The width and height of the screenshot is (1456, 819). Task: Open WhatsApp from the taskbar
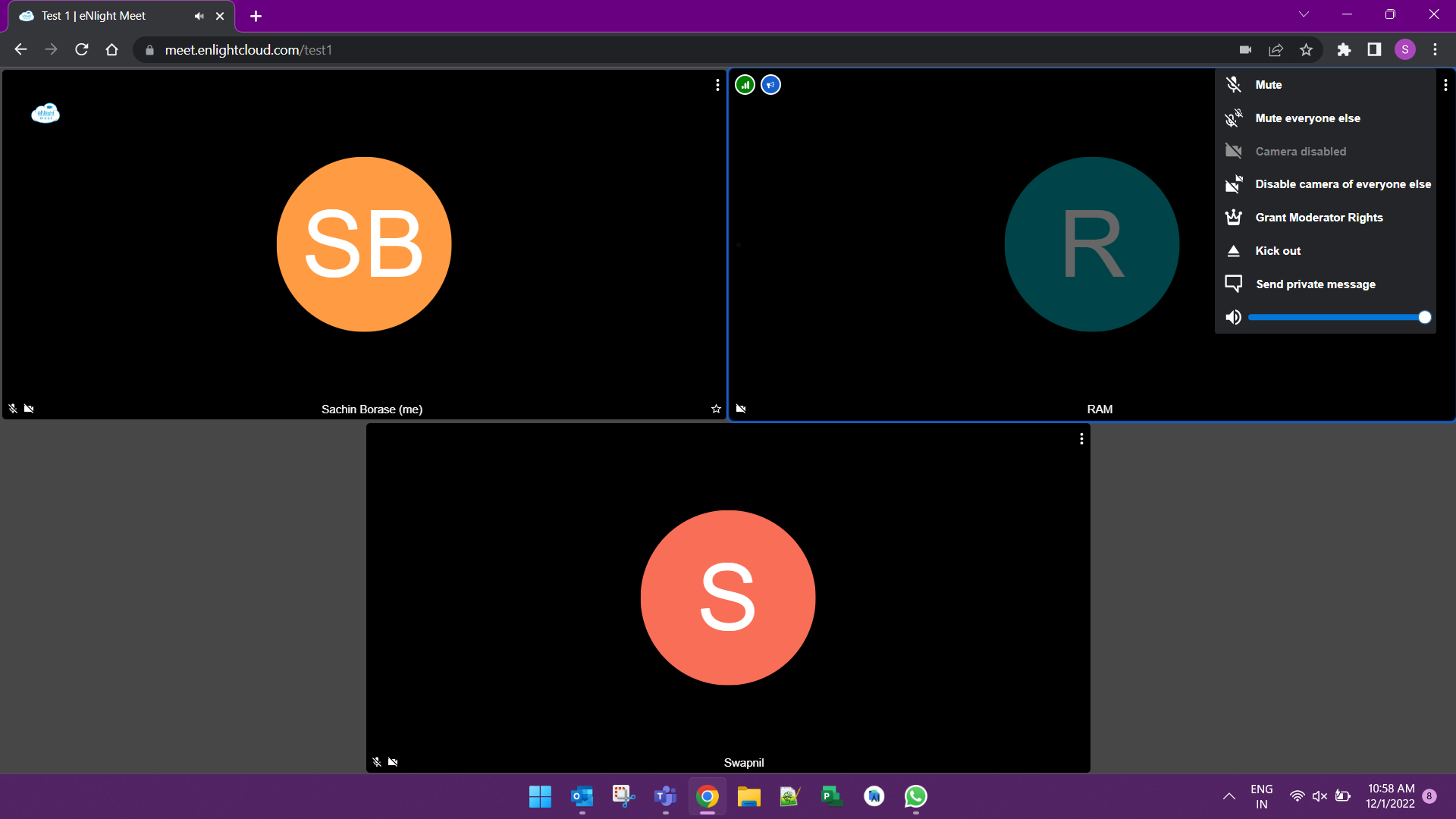[x=915, y=796]
